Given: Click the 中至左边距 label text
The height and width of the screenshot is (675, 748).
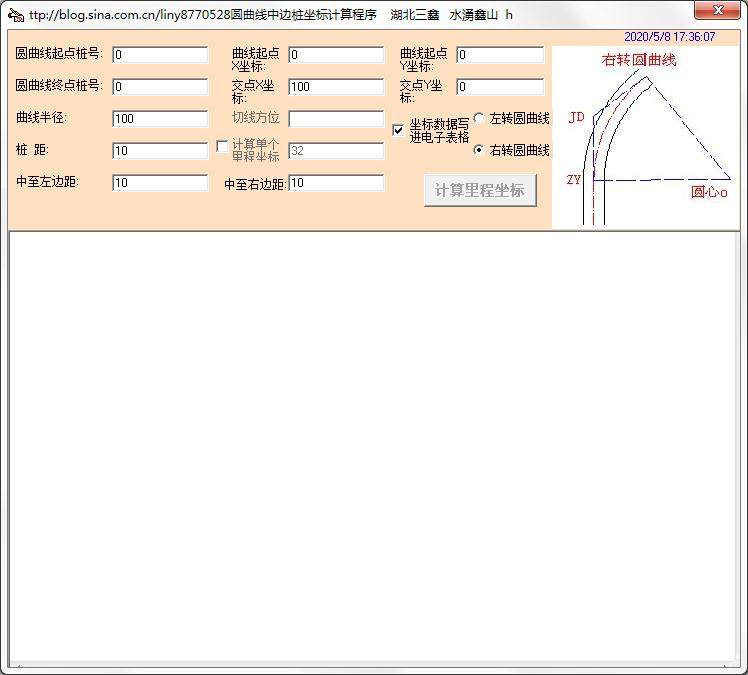Looking at the screenshot, I should pos(47,182).
